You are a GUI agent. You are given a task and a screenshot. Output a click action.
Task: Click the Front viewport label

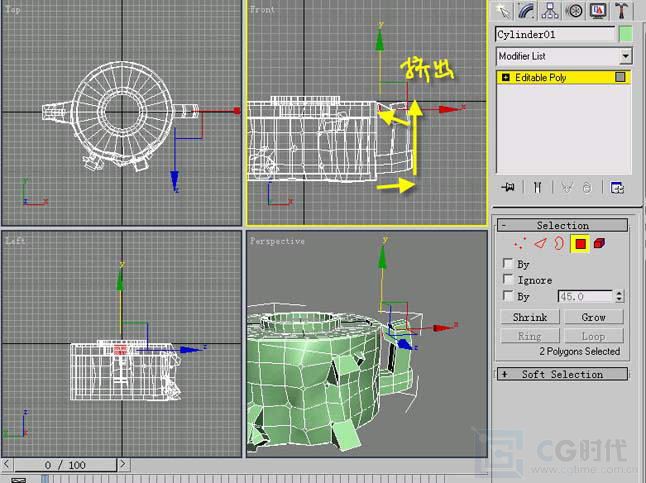pyautogui.click(x=262, y=9)
